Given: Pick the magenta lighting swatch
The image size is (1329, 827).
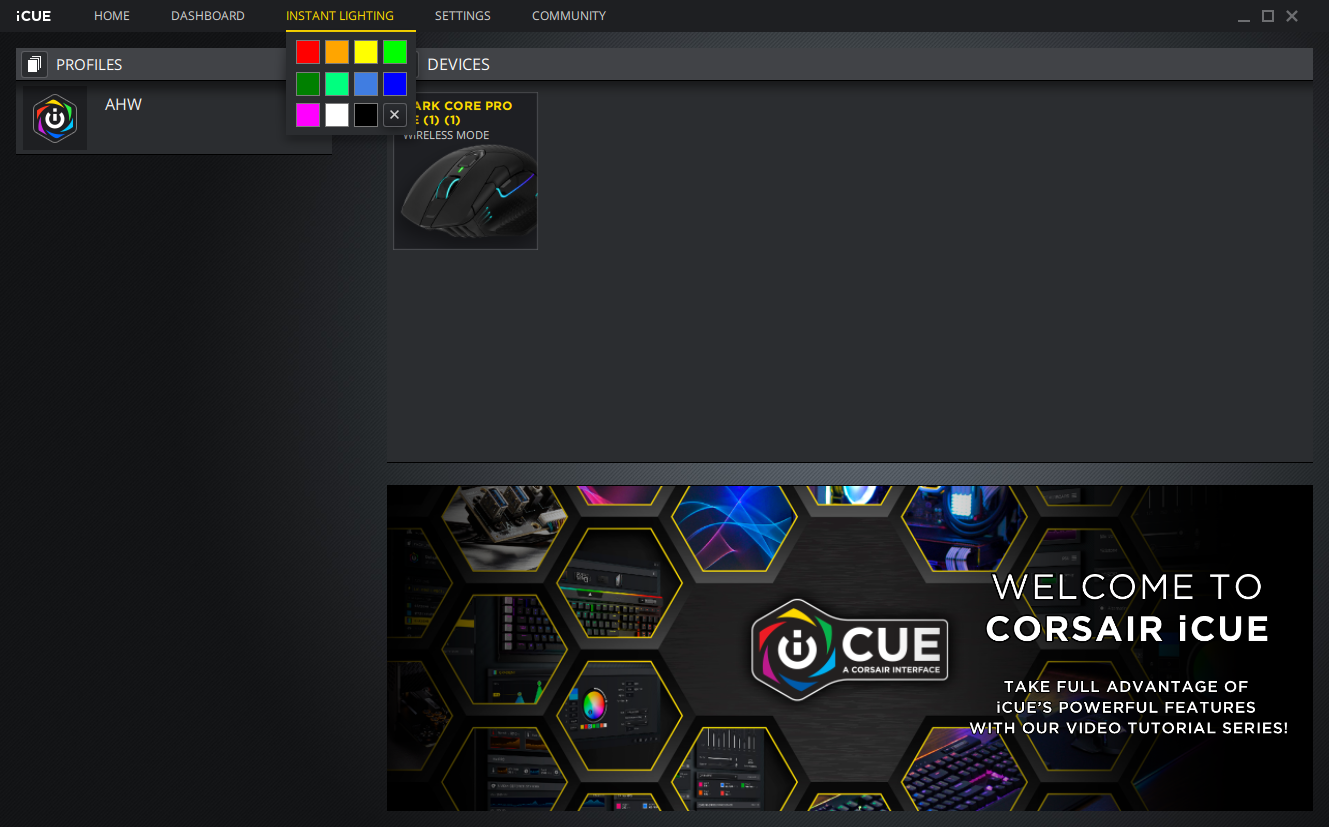Looking at the screenshot, I should (308, 115).
